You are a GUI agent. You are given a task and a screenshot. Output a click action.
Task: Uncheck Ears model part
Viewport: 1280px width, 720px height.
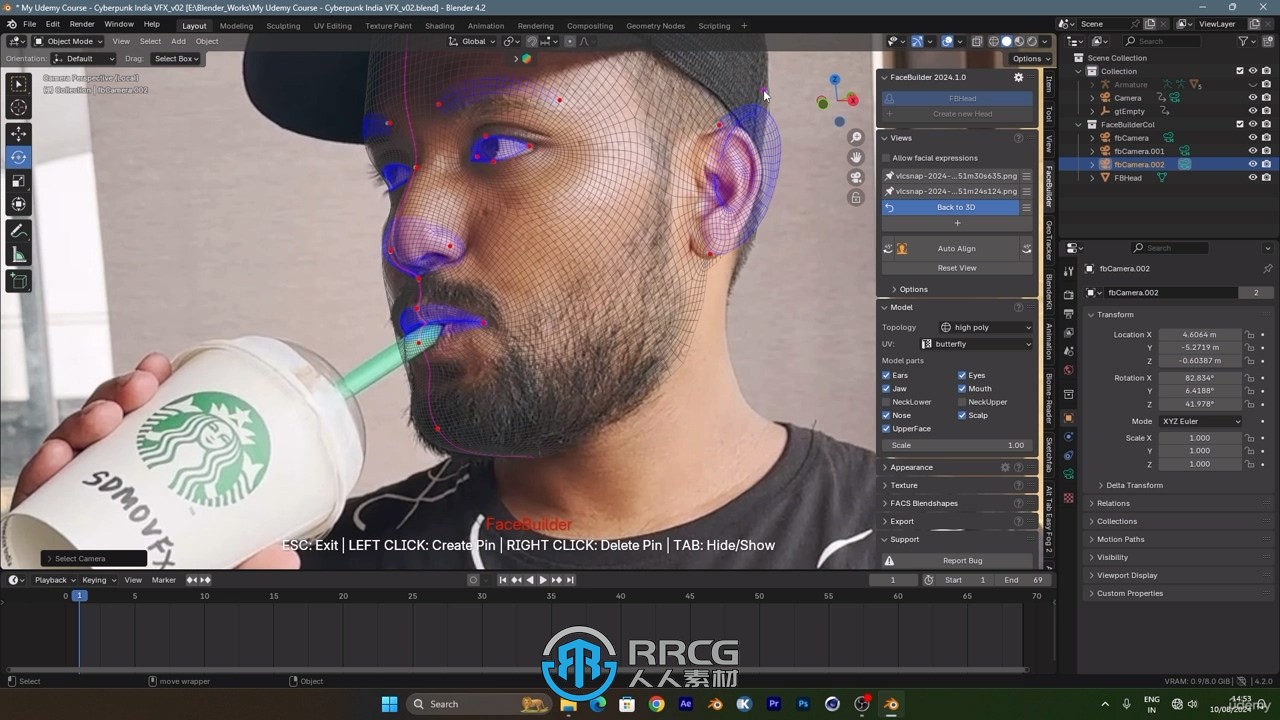tap(886, 375)
